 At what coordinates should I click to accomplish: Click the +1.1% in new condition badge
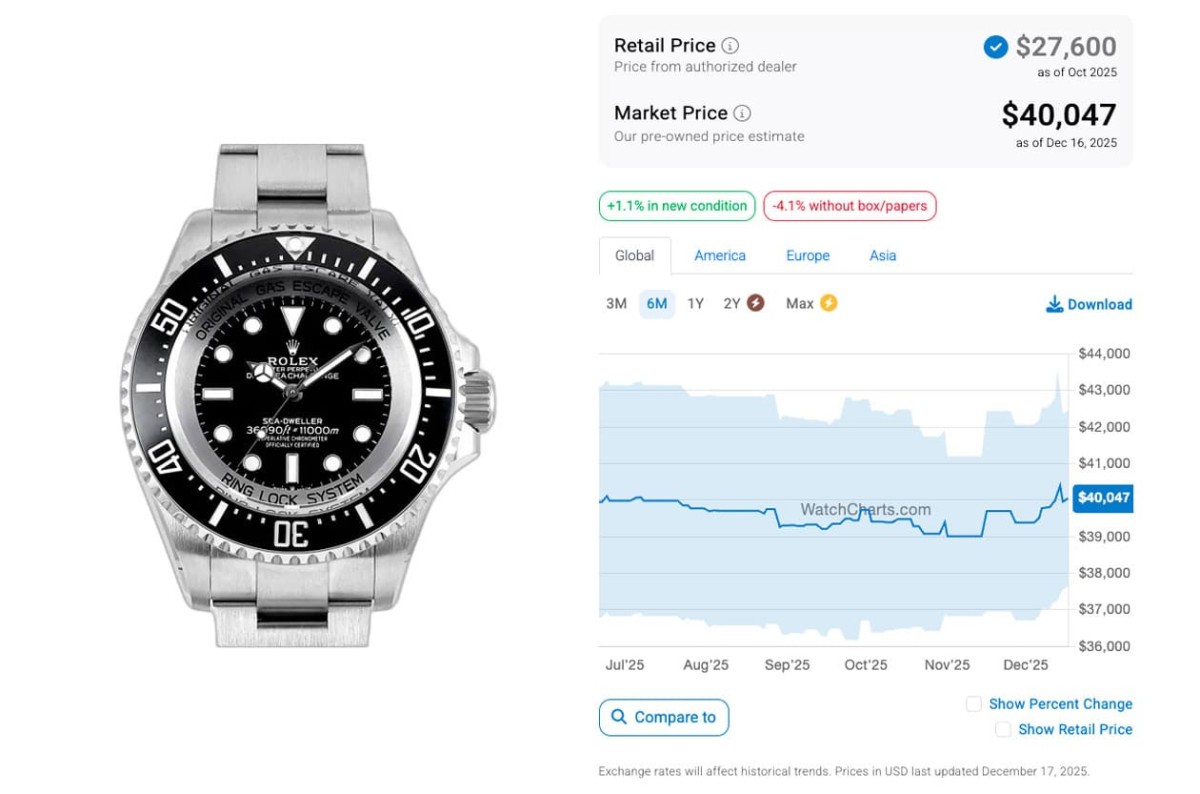(676, 207)
